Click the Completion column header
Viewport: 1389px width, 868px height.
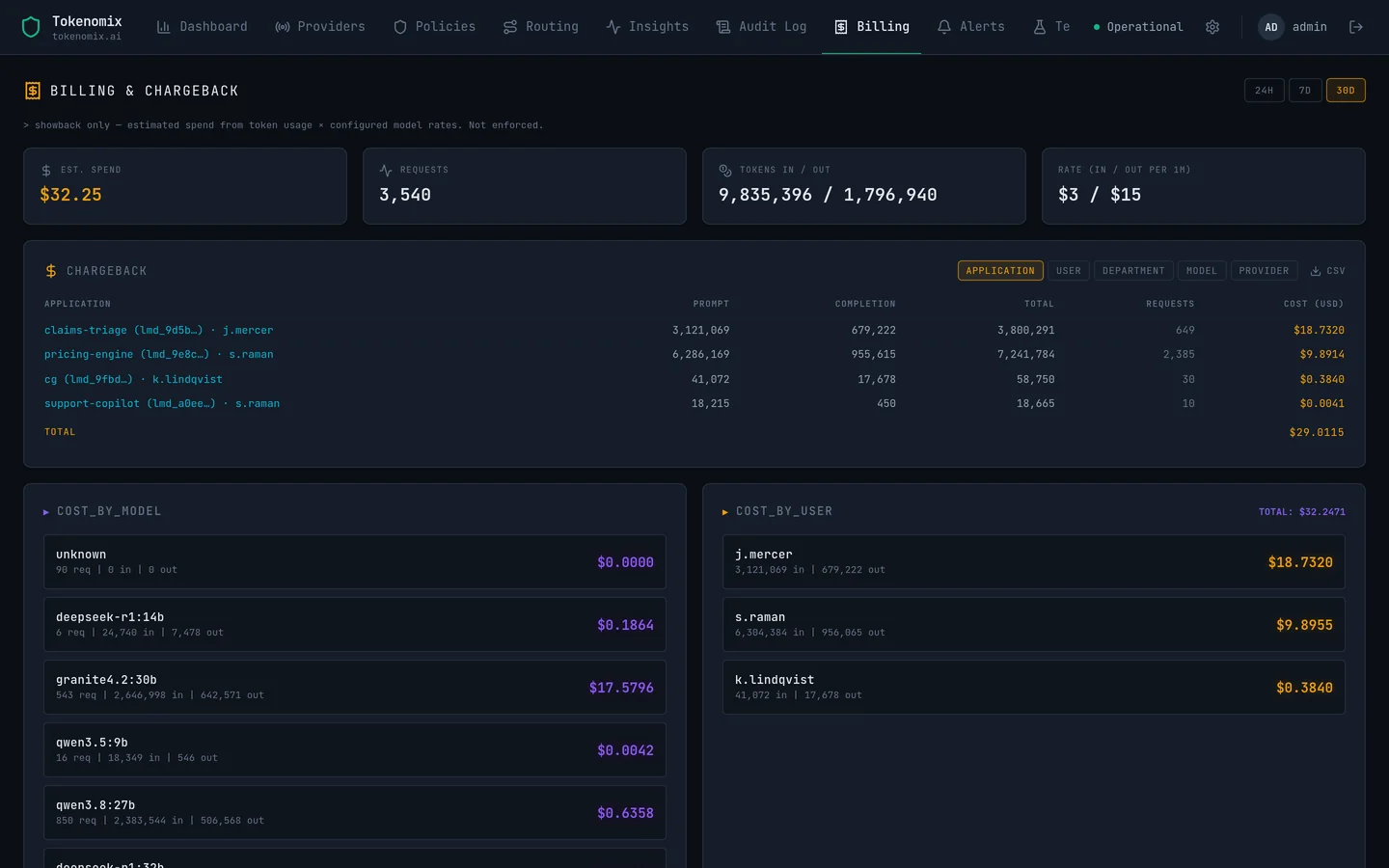(x=865, y=304)
